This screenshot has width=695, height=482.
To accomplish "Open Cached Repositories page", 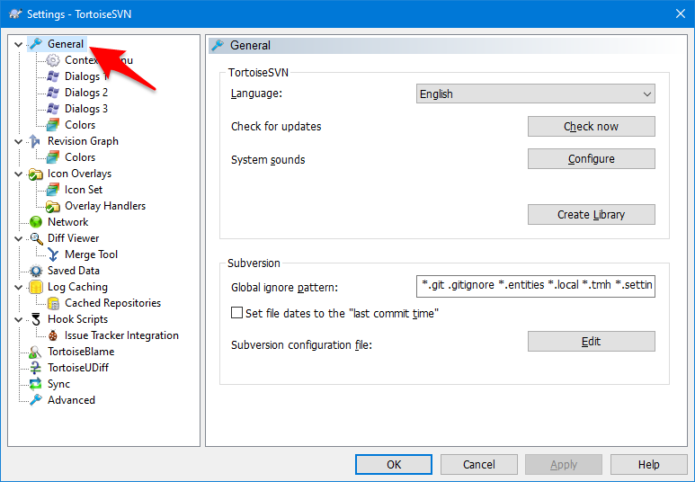I will pos(113,303).
